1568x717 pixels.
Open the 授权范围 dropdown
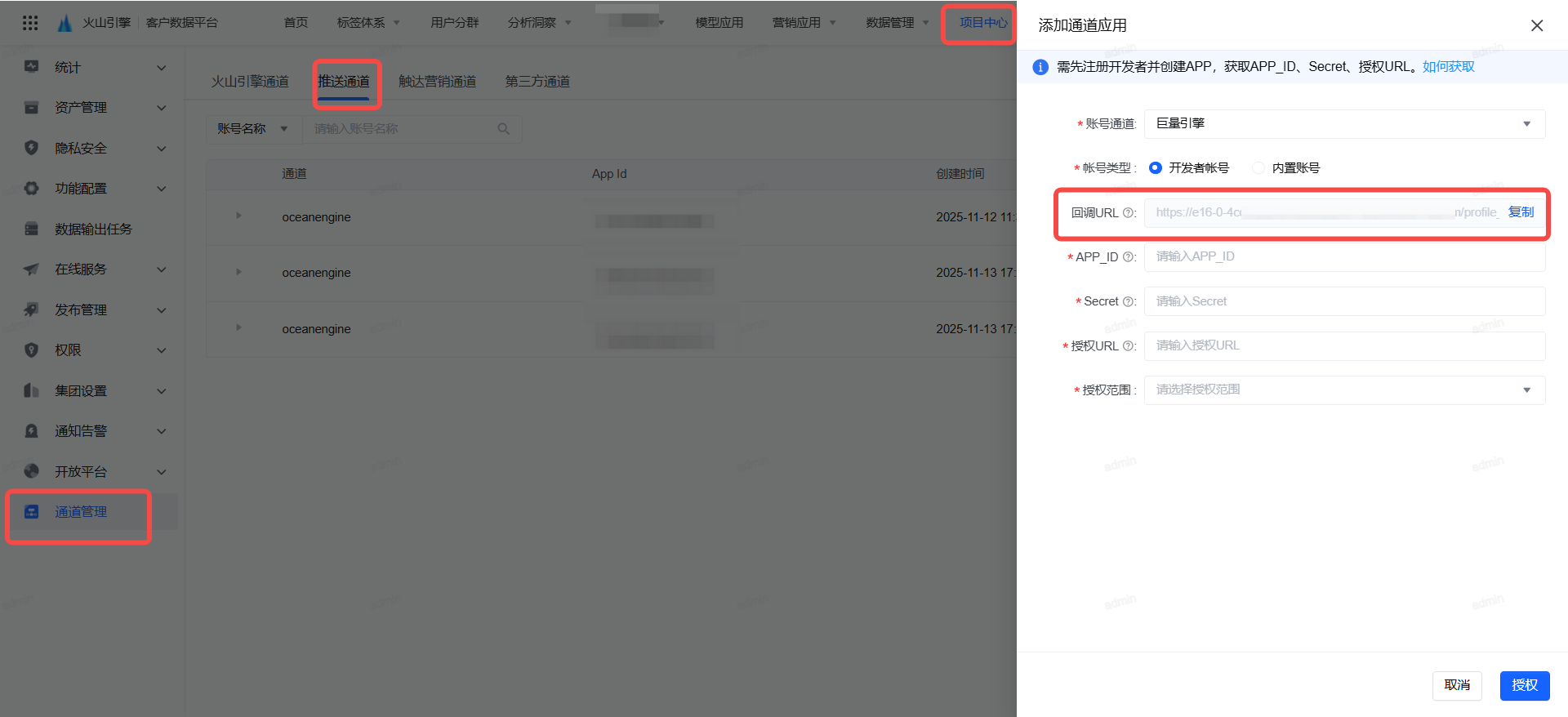1344,390
